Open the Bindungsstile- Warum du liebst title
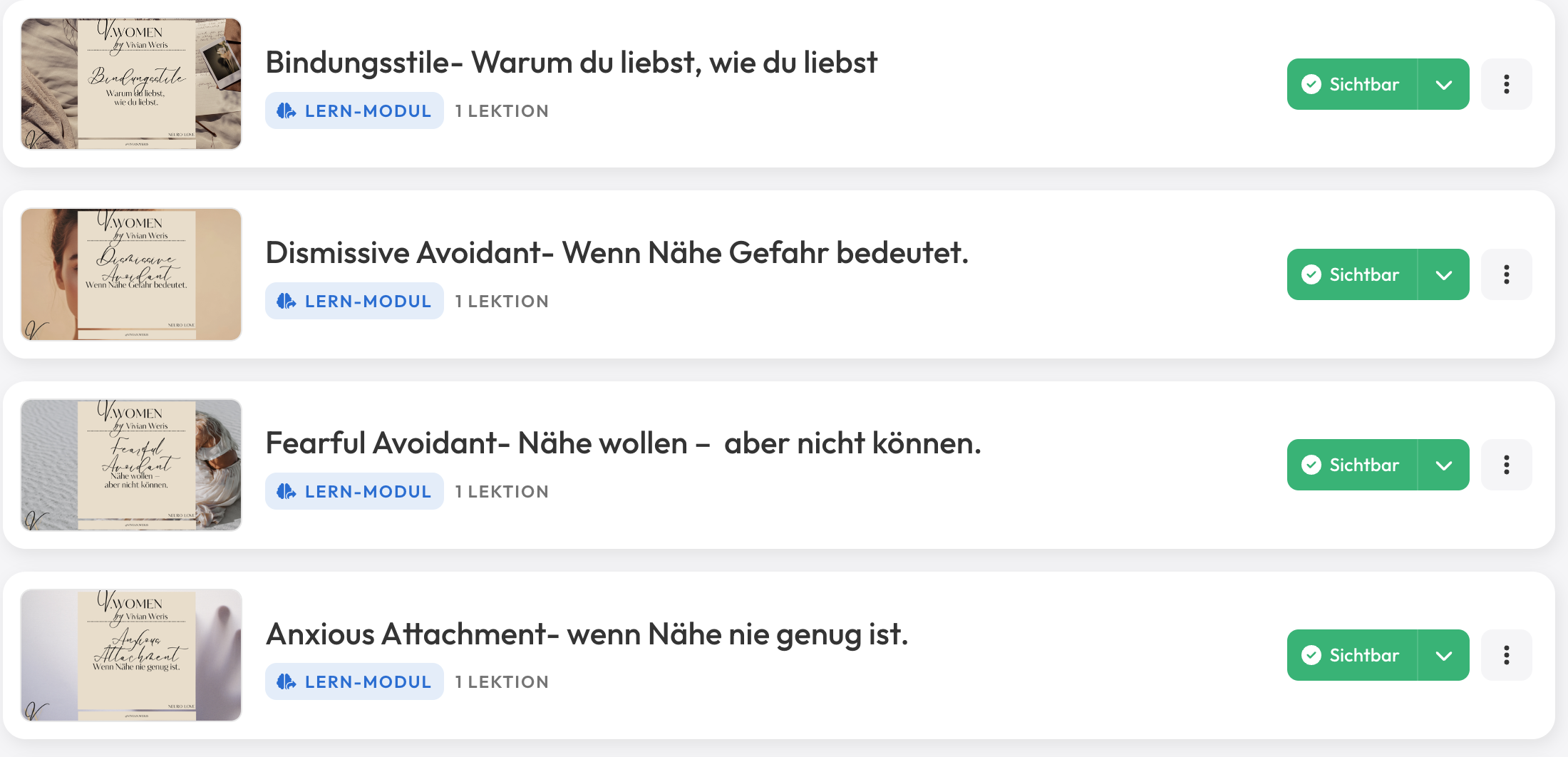 pyautogui.click(x=571, y=63)
